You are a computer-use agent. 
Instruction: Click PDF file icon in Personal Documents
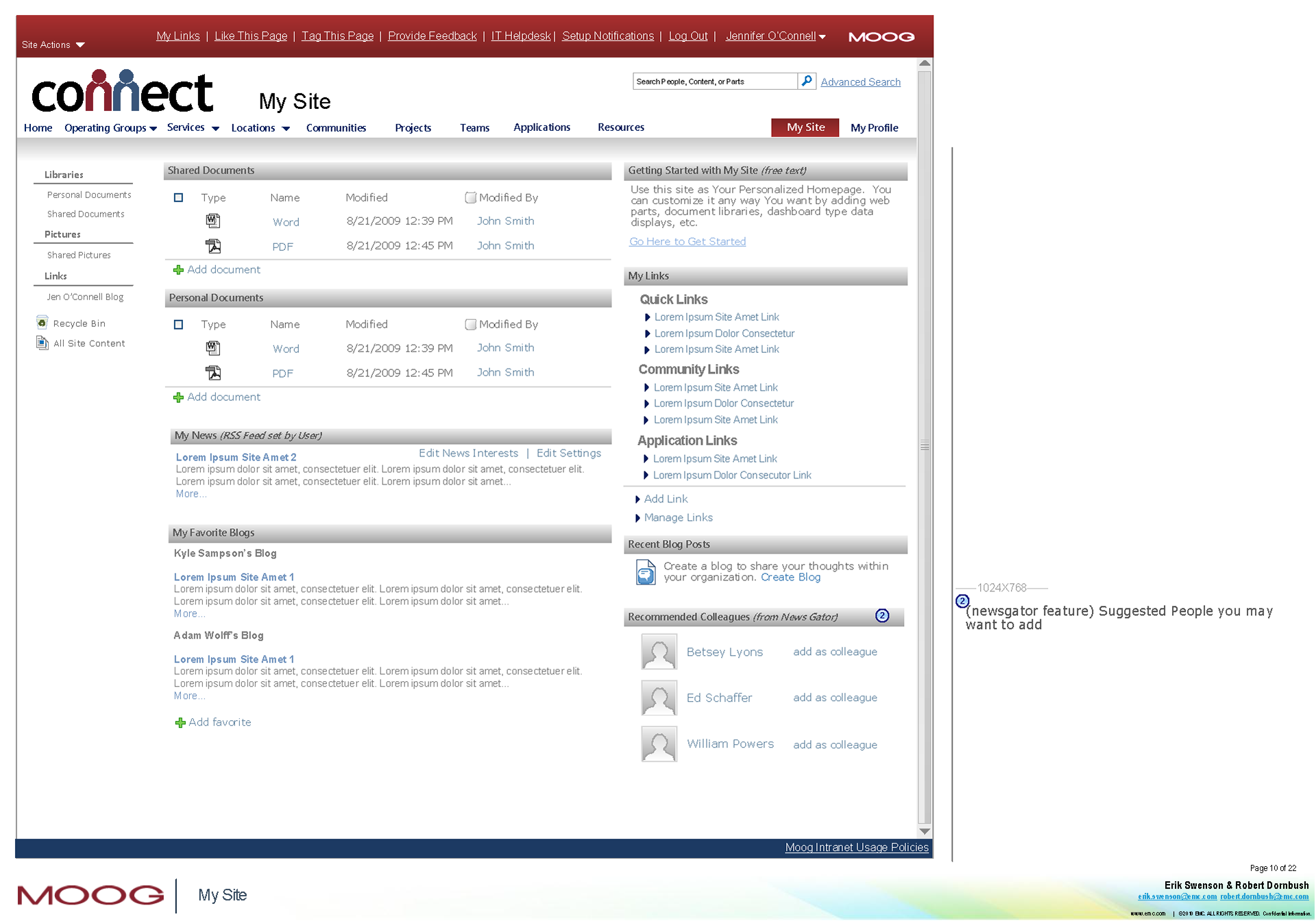[x=213, y=373]
